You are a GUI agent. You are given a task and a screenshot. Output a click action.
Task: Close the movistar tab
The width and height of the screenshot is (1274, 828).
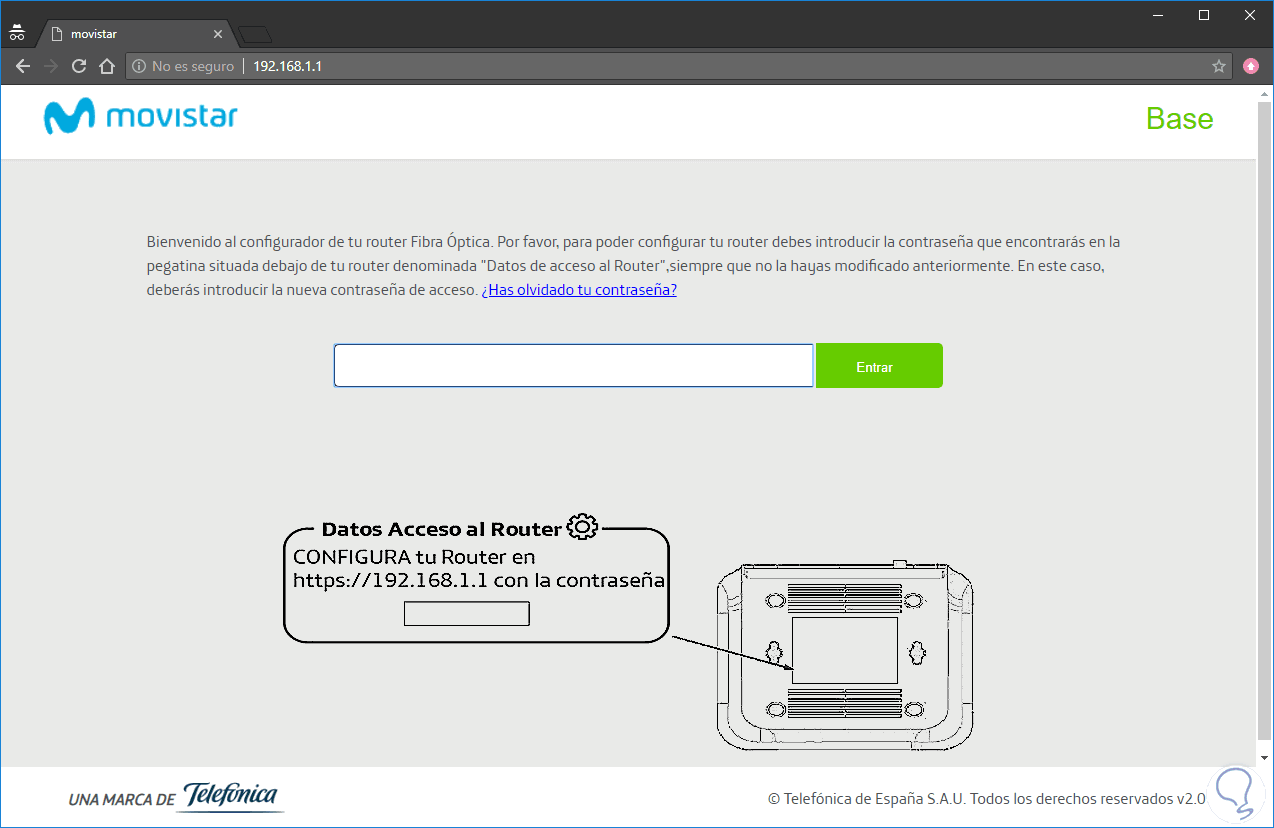click(x=218, y=34)
